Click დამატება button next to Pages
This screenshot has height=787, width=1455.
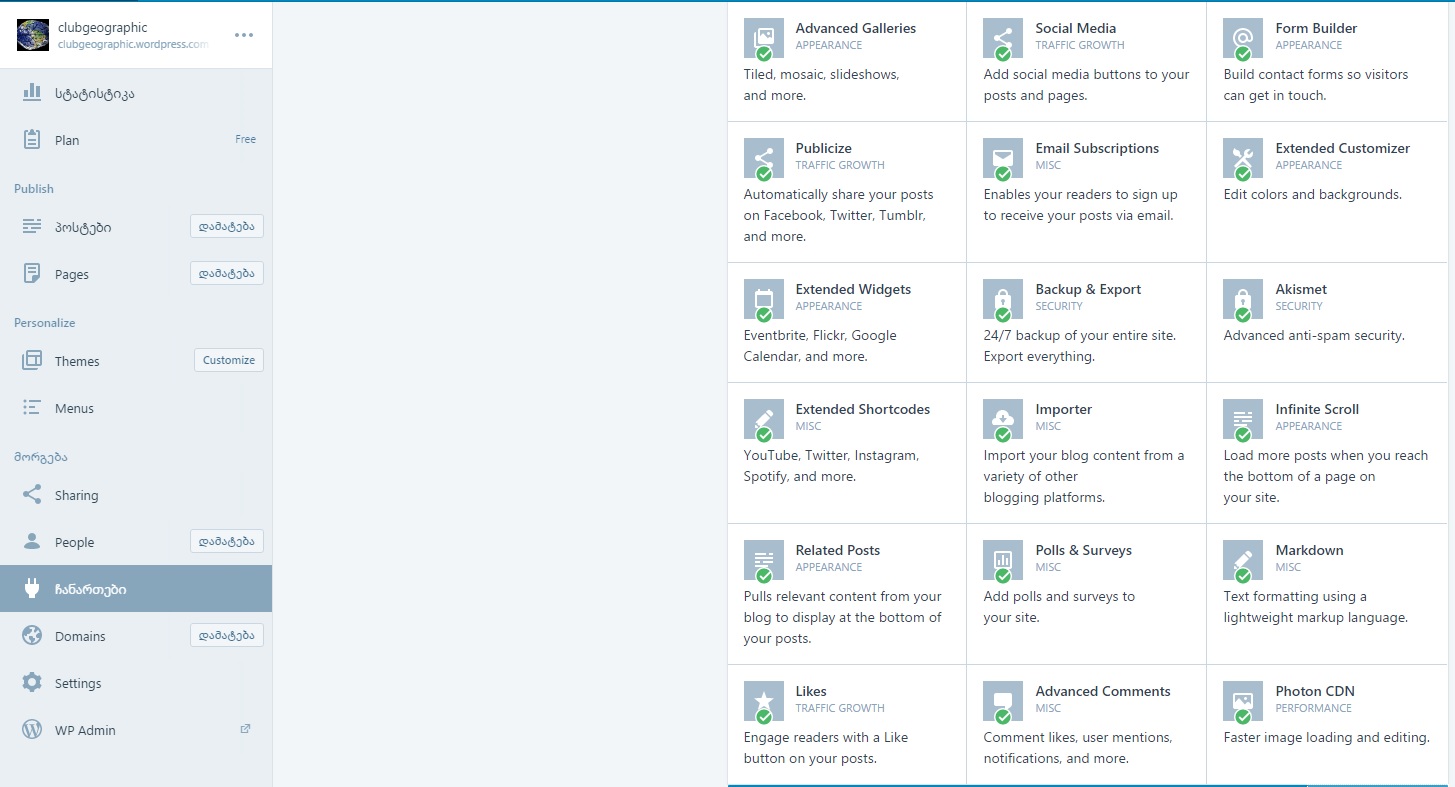pyautogui.click(x=227, y=273)
